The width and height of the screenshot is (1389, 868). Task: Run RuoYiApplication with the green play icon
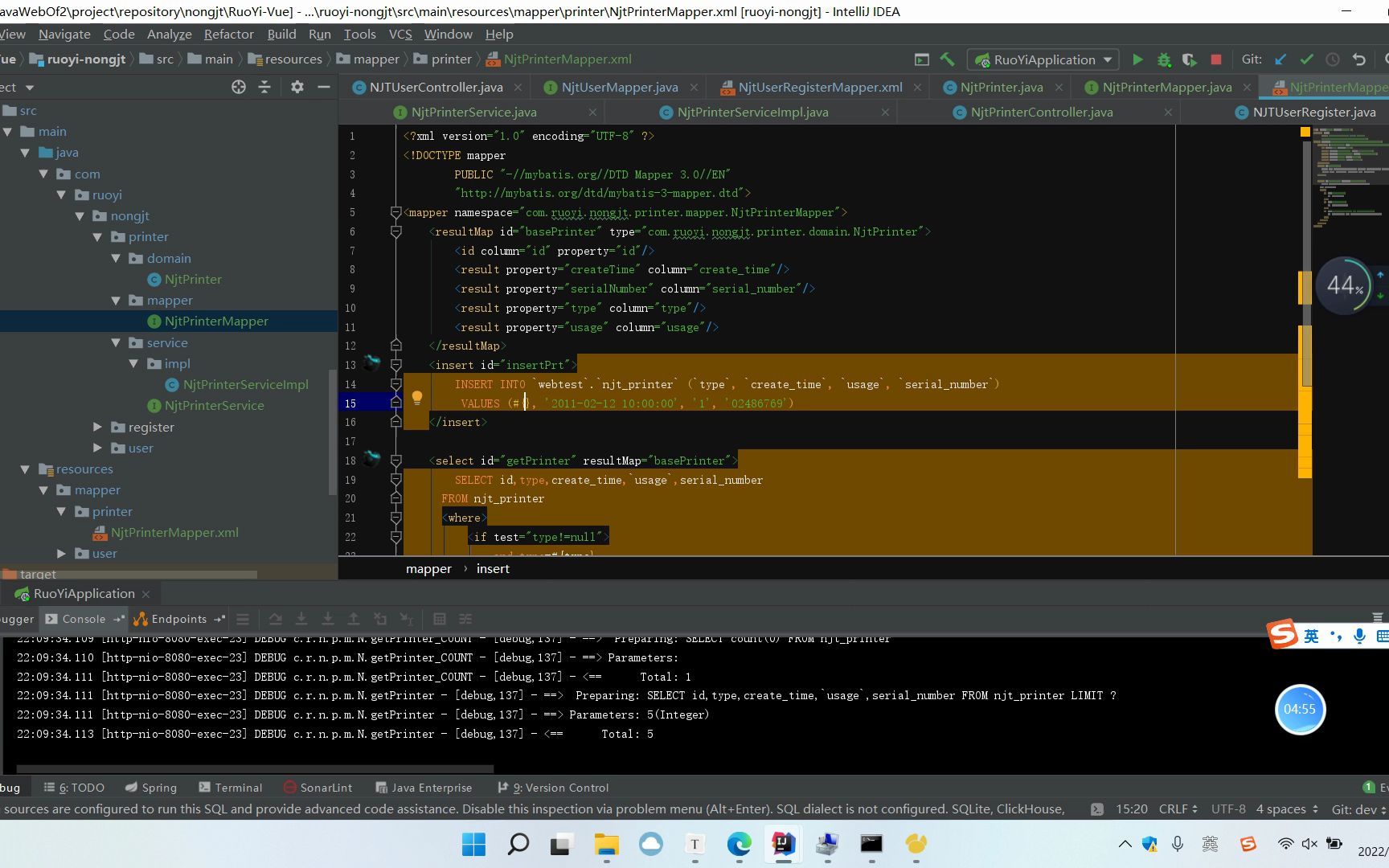pyautogui.click(x=1137, y=59)
